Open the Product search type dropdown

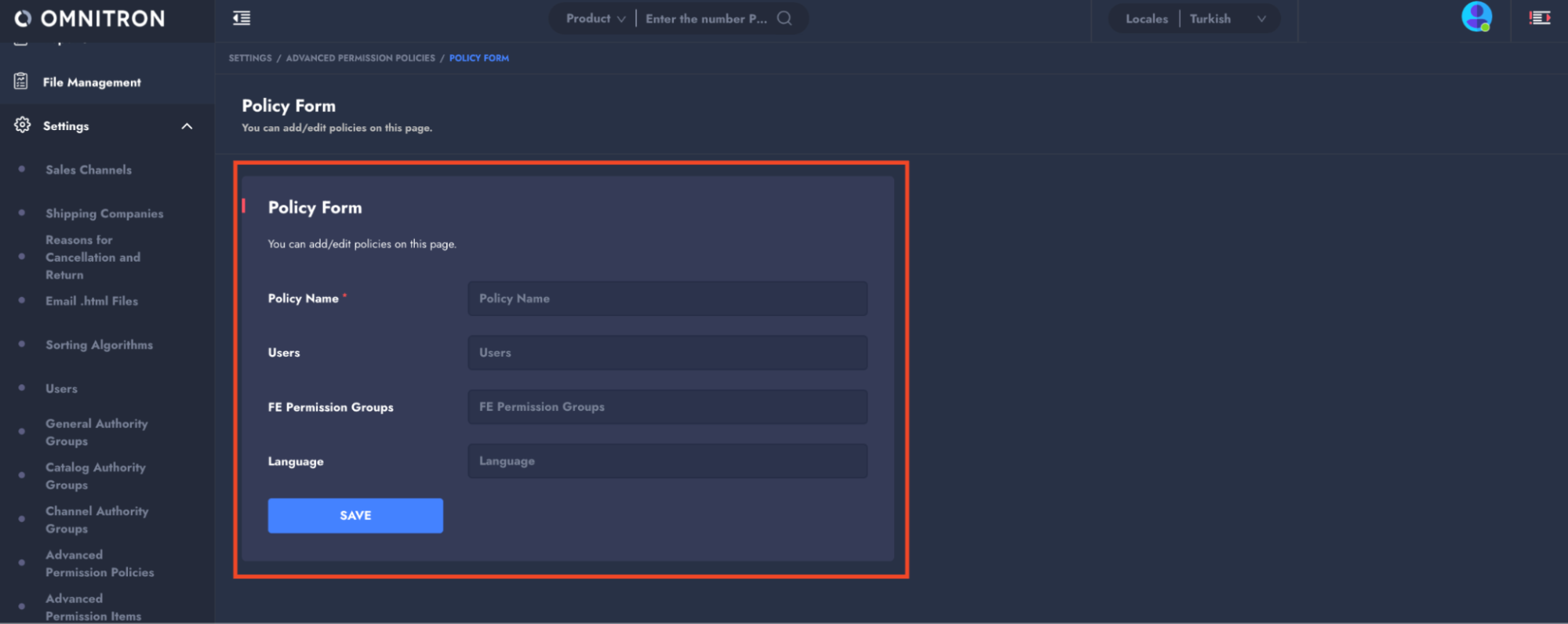(595, 19)
